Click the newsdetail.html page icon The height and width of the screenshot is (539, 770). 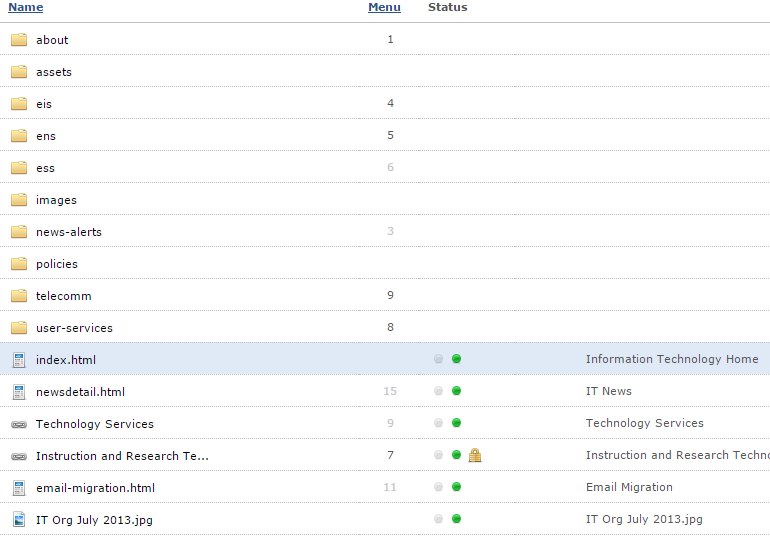coord(19,392)
